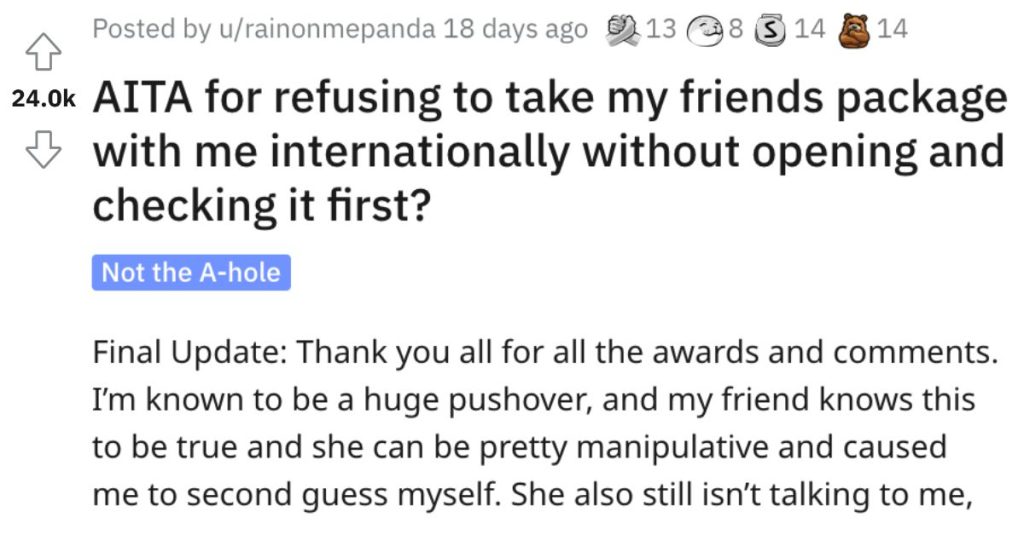This screenshot has height=535, width=1024.
Task: Click the 24.0k vote score
Action: click(x=43, y=99)
